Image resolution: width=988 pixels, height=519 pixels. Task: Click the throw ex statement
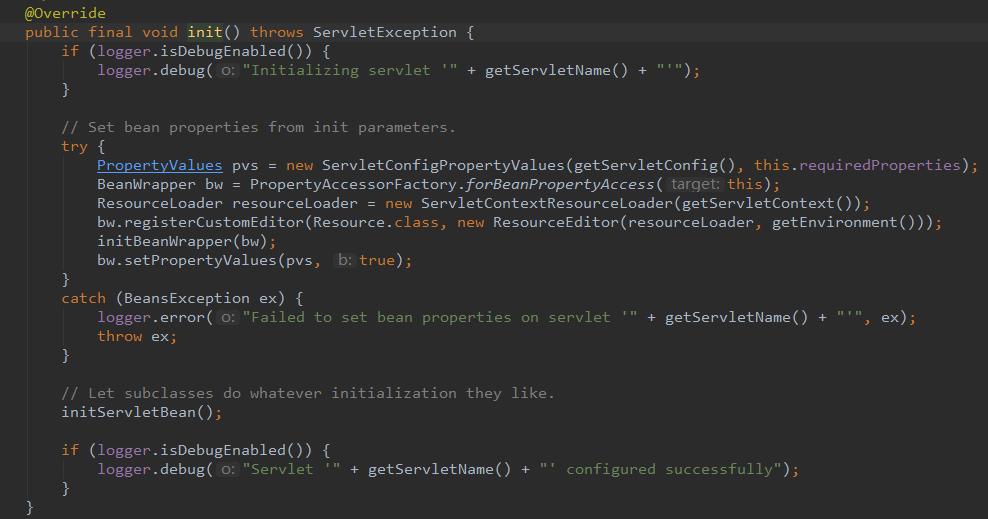pyautogui.click(x=136, y=336)
